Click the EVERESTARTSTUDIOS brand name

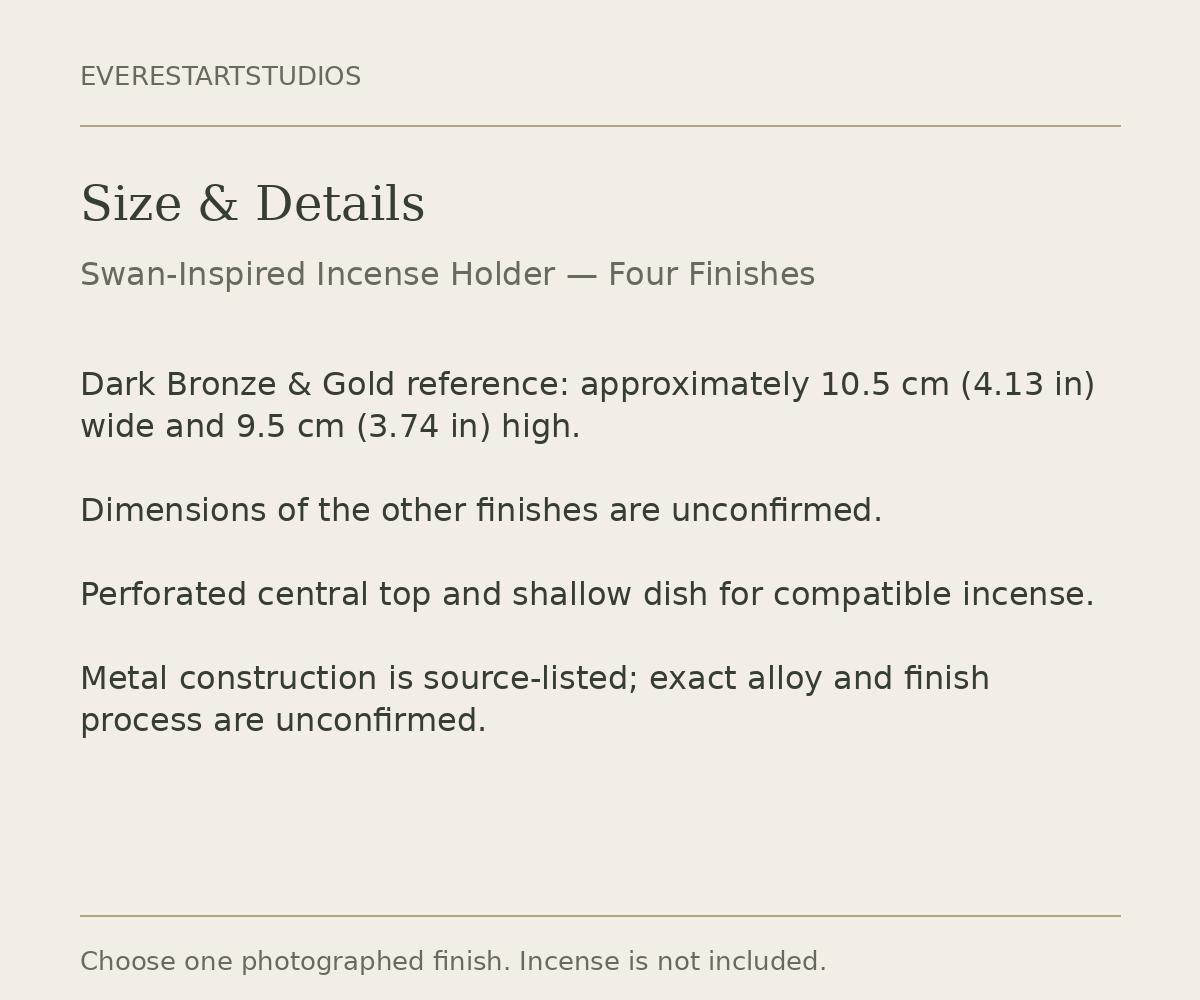click(220, 77)
